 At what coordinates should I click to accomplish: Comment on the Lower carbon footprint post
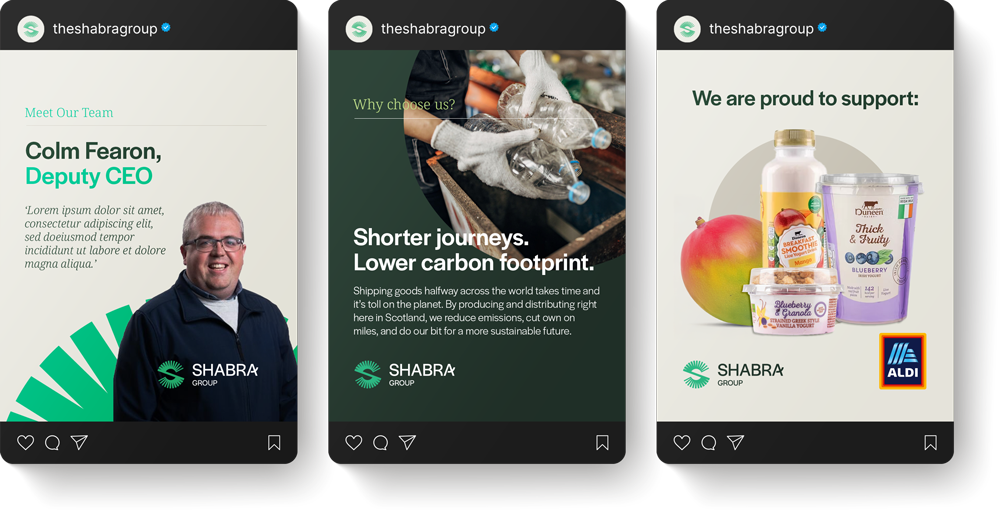point(381,442)
